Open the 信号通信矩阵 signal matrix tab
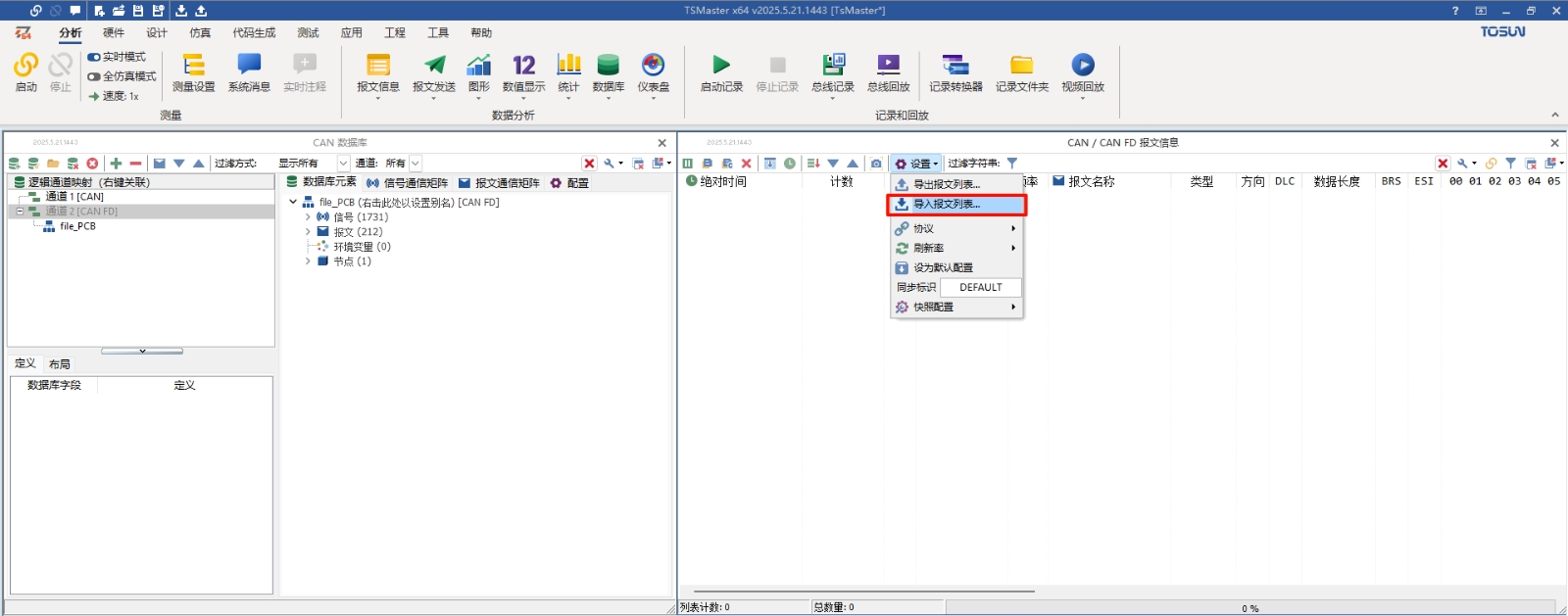Viewport: 1568px width, 616px height. [407, 183]
